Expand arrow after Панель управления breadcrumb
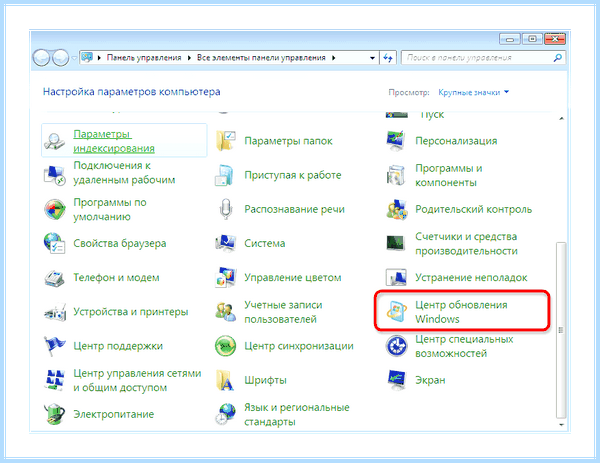 pyautogui.click(x=189, y=58)
